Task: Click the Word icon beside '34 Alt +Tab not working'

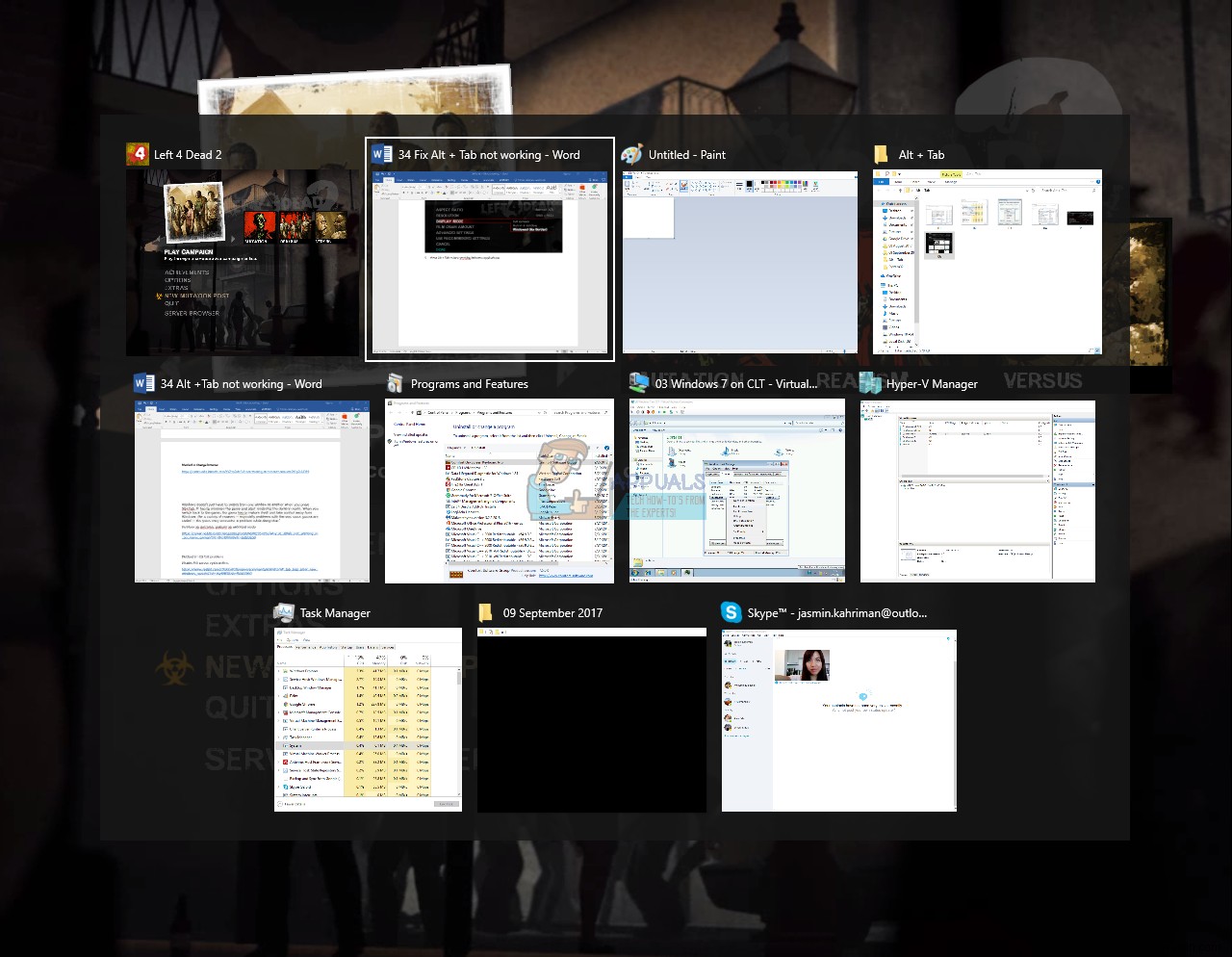Action: (x=144, y=383)
